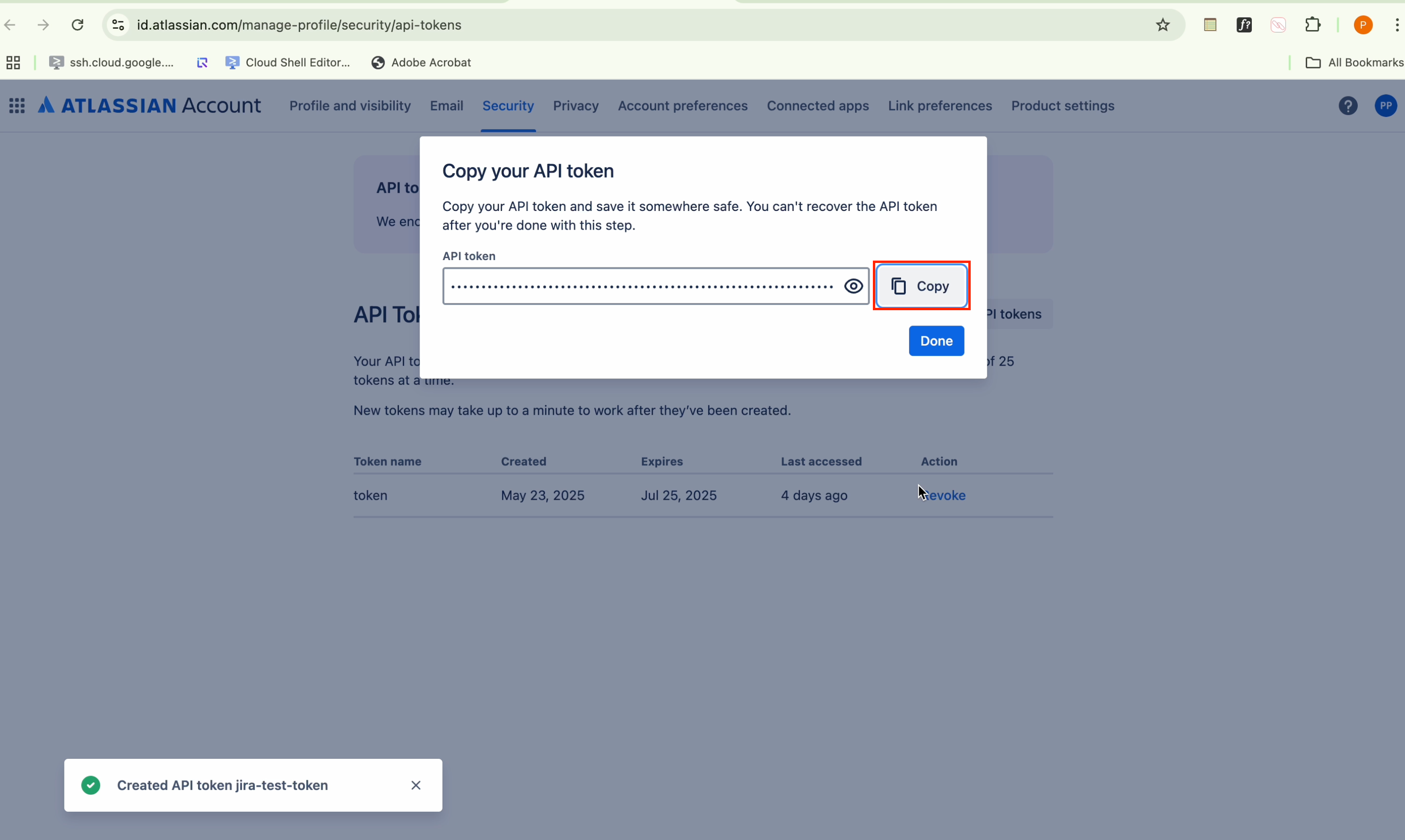This screenshot has width=1405, height=840.
Task: Click the '4 days ago' cell
Action: pos(814,495)
